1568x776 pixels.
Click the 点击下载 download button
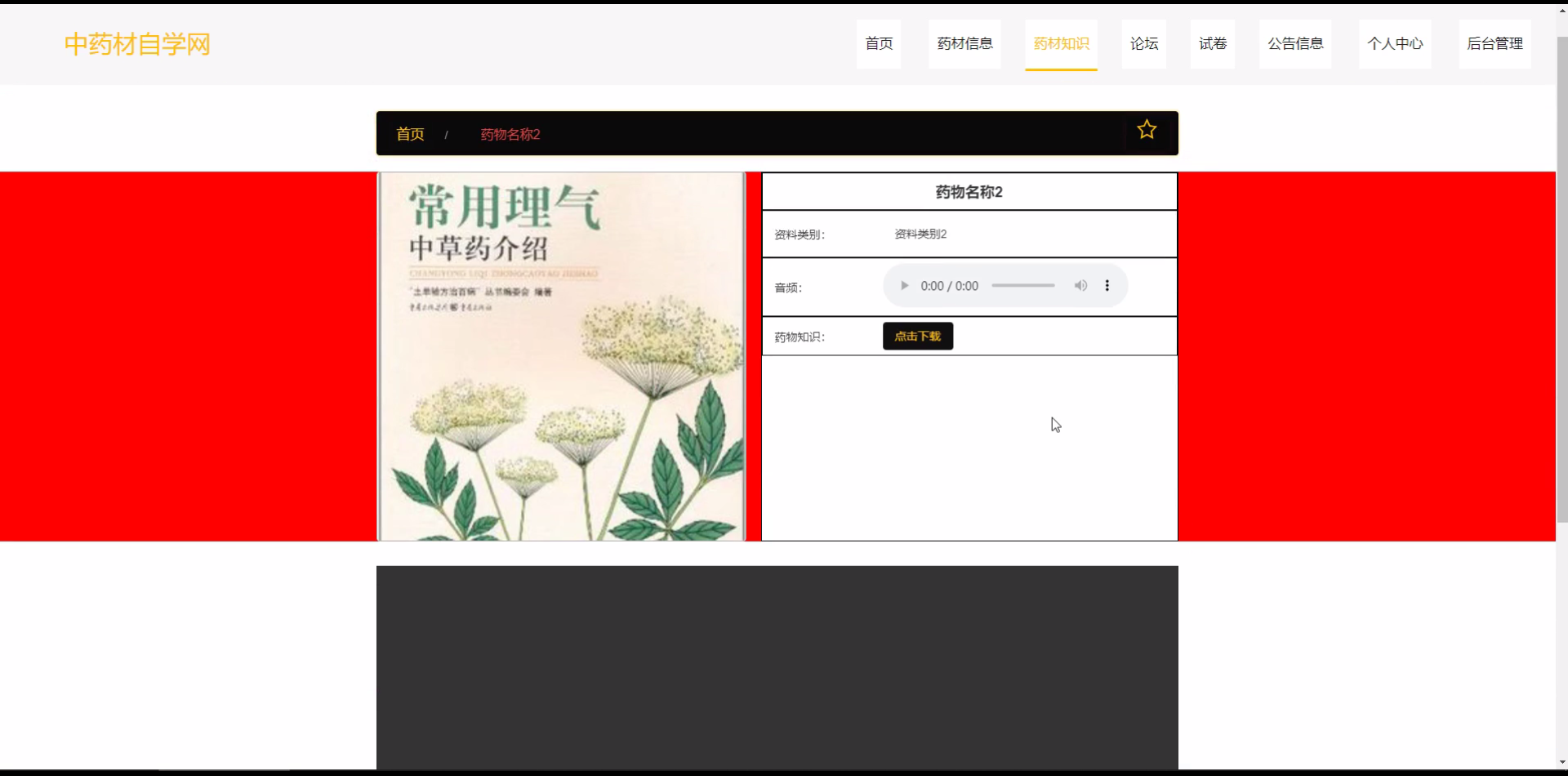click(x=918, y=336)
